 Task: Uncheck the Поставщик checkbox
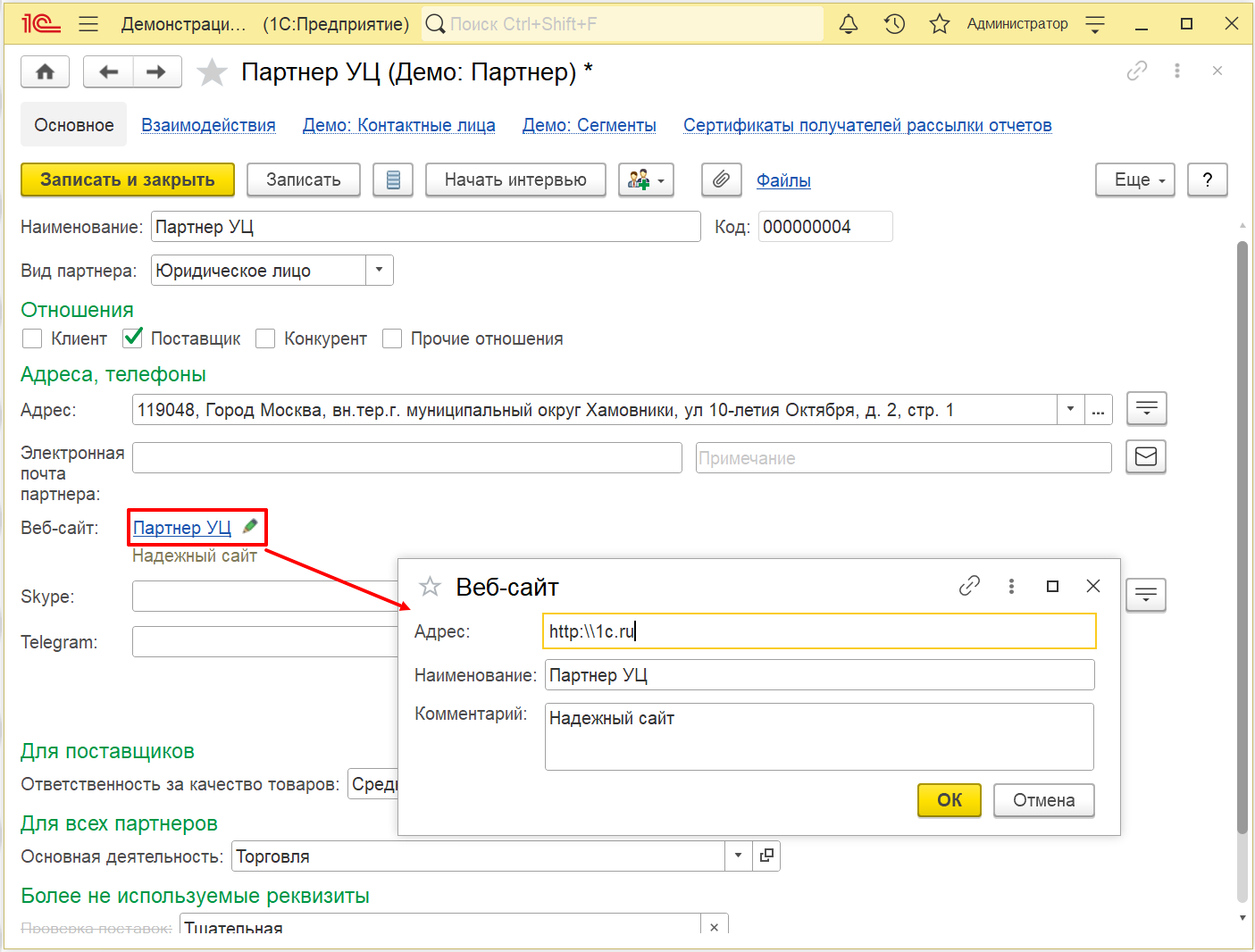pyautogui.click(x=132, y=338)
